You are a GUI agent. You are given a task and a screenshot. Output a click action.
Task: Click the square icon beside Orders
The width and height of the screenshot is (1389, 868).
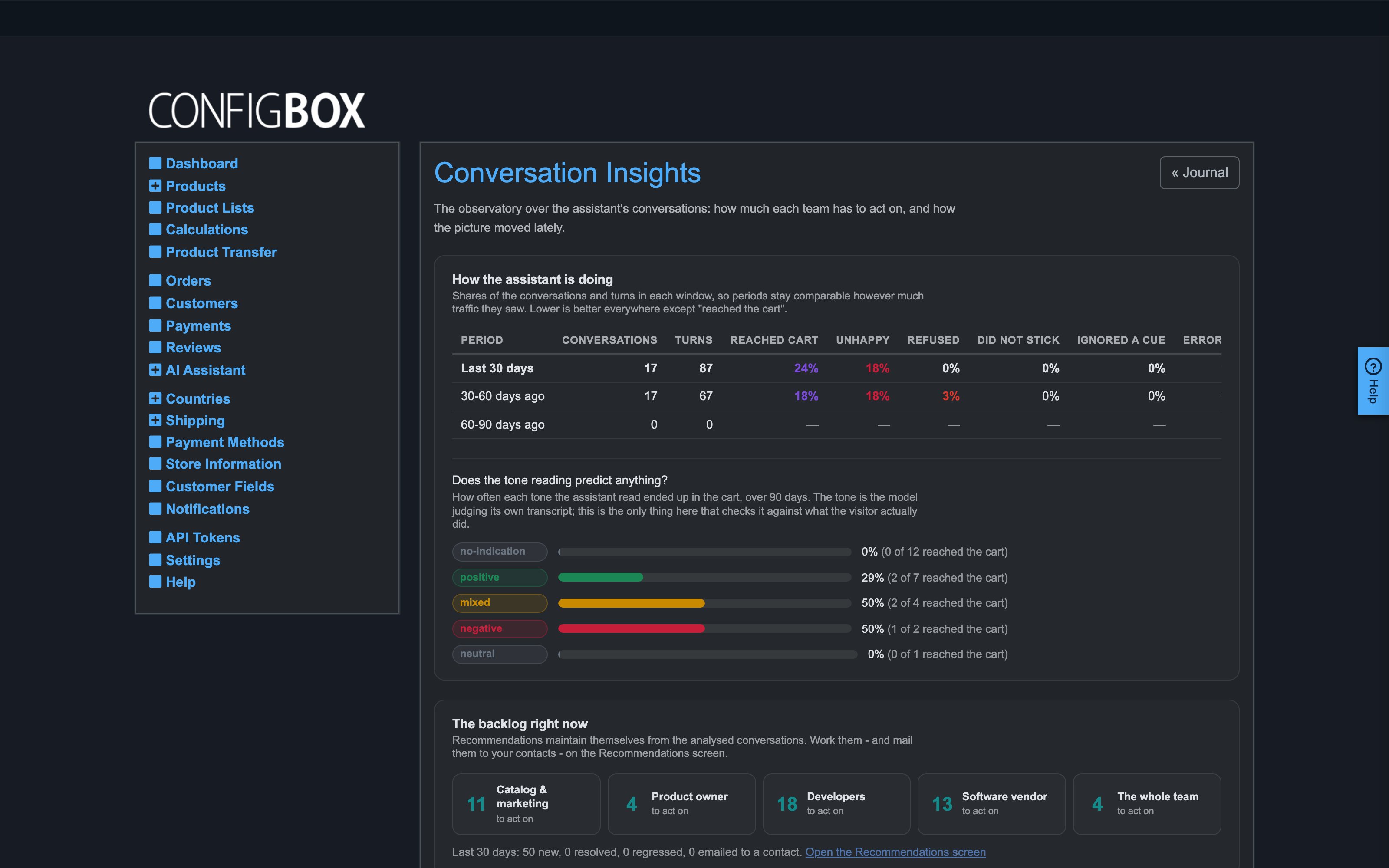pyautogui.click(x=155, y=281)
